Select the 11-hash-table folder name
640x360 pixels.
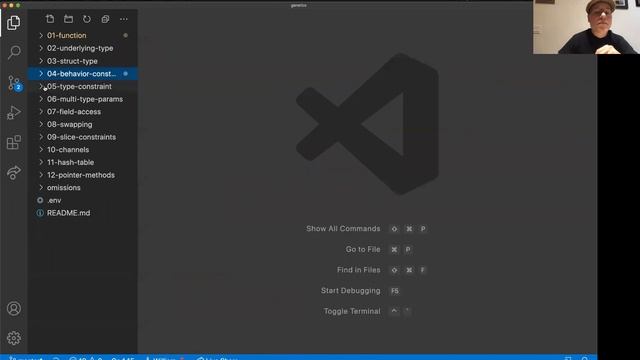pyautogui.click(x=70, y=162)
